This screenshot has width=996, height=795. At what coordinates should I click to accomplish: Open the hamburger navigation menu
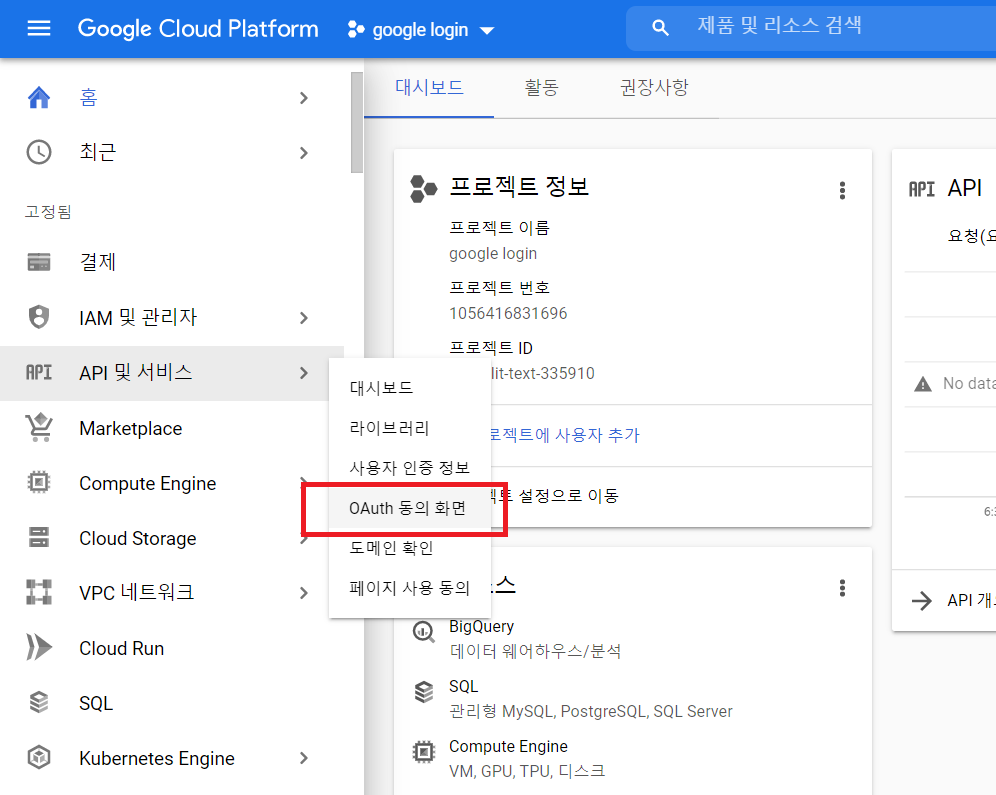[x=39, y=28]
